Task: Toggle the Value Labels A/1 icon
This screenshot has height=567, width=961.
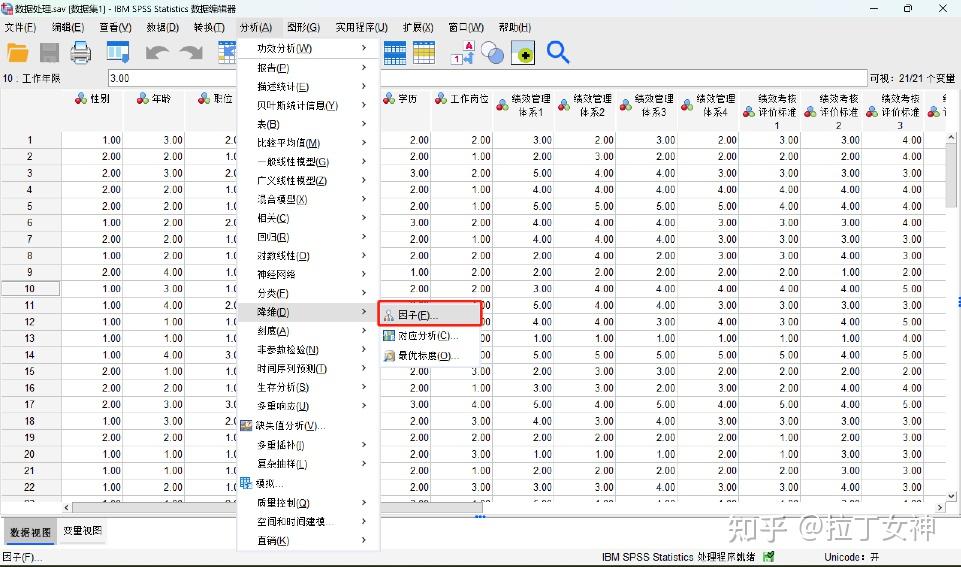Action: click(x=463, y=53)
